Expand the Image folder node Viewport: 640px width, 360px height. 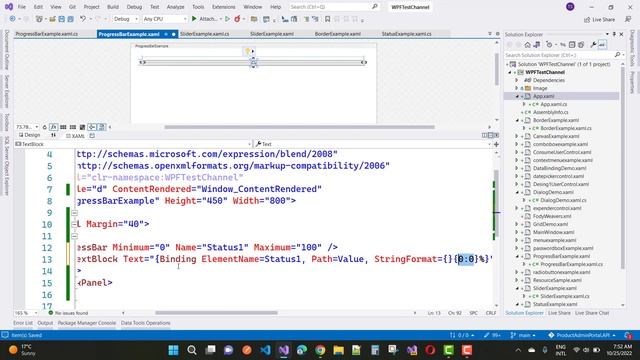tap(517, 88)
